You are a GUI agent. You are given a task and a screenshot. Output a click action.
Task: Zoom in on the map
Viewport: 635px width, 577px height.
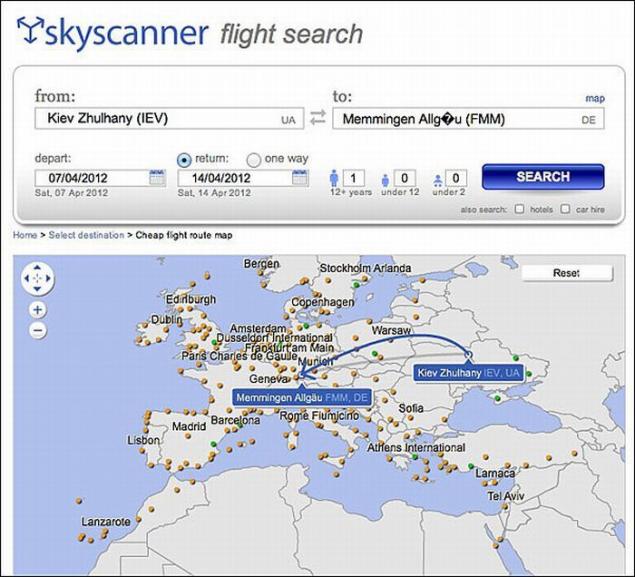coord(38,310)
